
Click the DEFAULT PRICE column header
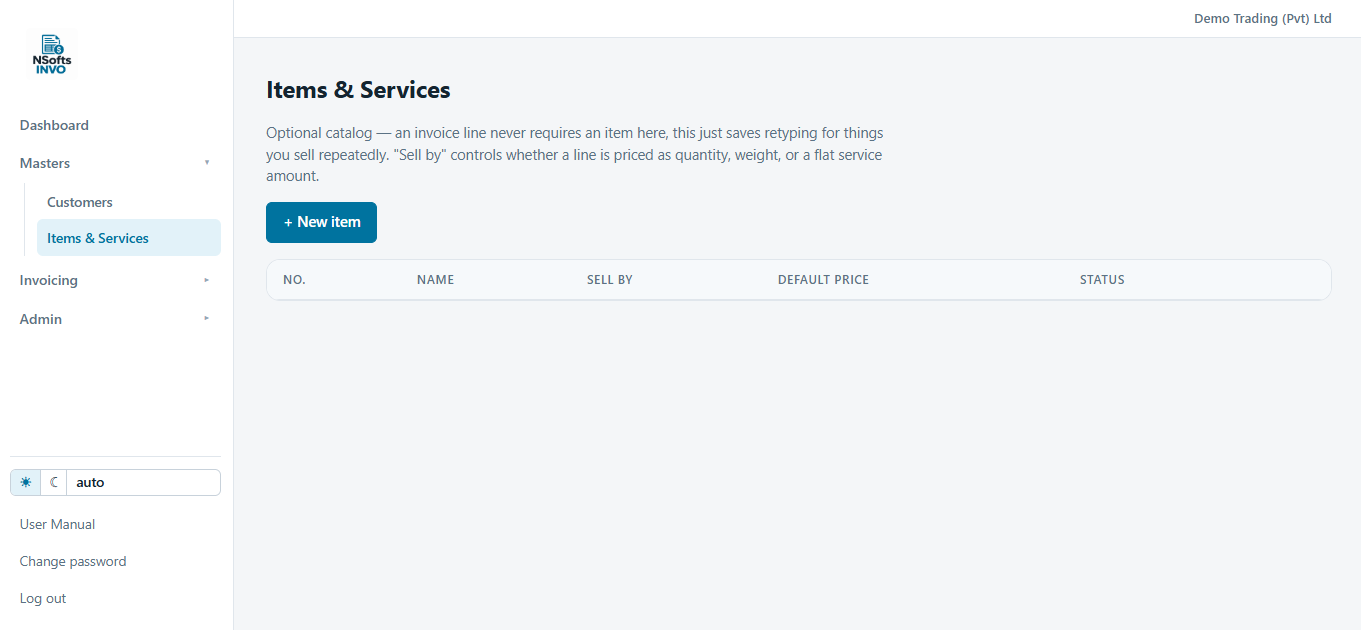[x=823, y=280]
